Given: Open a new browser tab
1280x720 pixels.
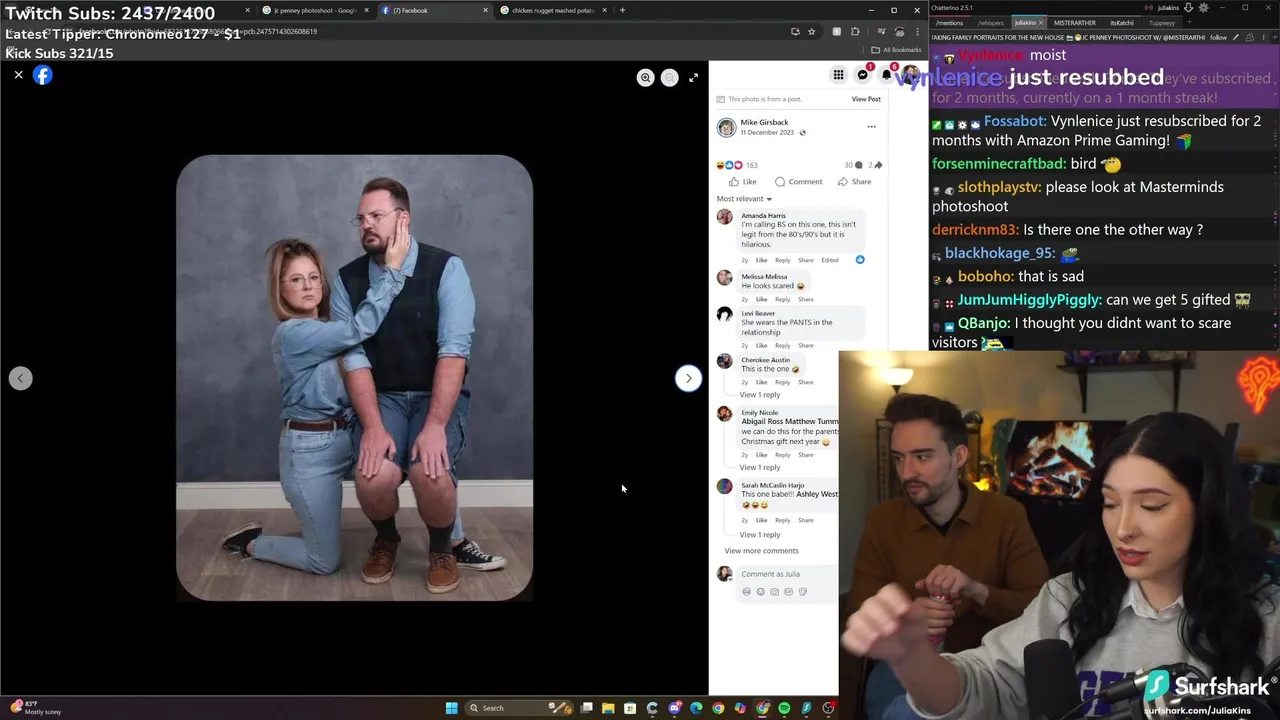Looking at the screenshot, I should click(622, 10).
